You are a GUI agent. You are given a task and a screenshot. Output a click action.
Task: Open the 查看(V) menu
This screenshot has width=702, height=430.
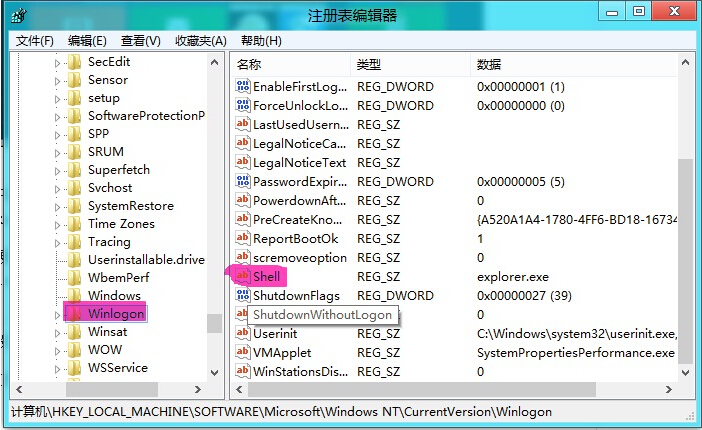click(x=141, y=41)
